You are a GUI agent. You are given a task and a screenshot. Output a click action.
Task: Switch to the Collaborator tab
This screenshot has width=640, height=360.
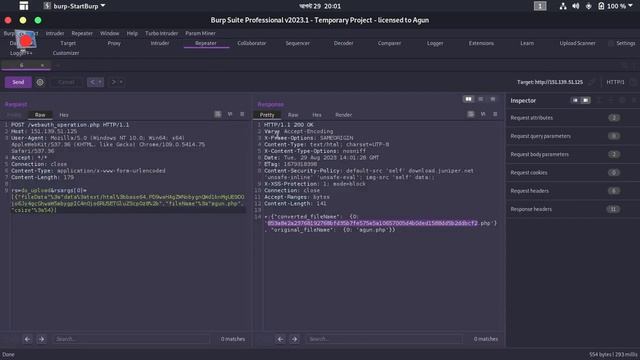click(251, 43)
